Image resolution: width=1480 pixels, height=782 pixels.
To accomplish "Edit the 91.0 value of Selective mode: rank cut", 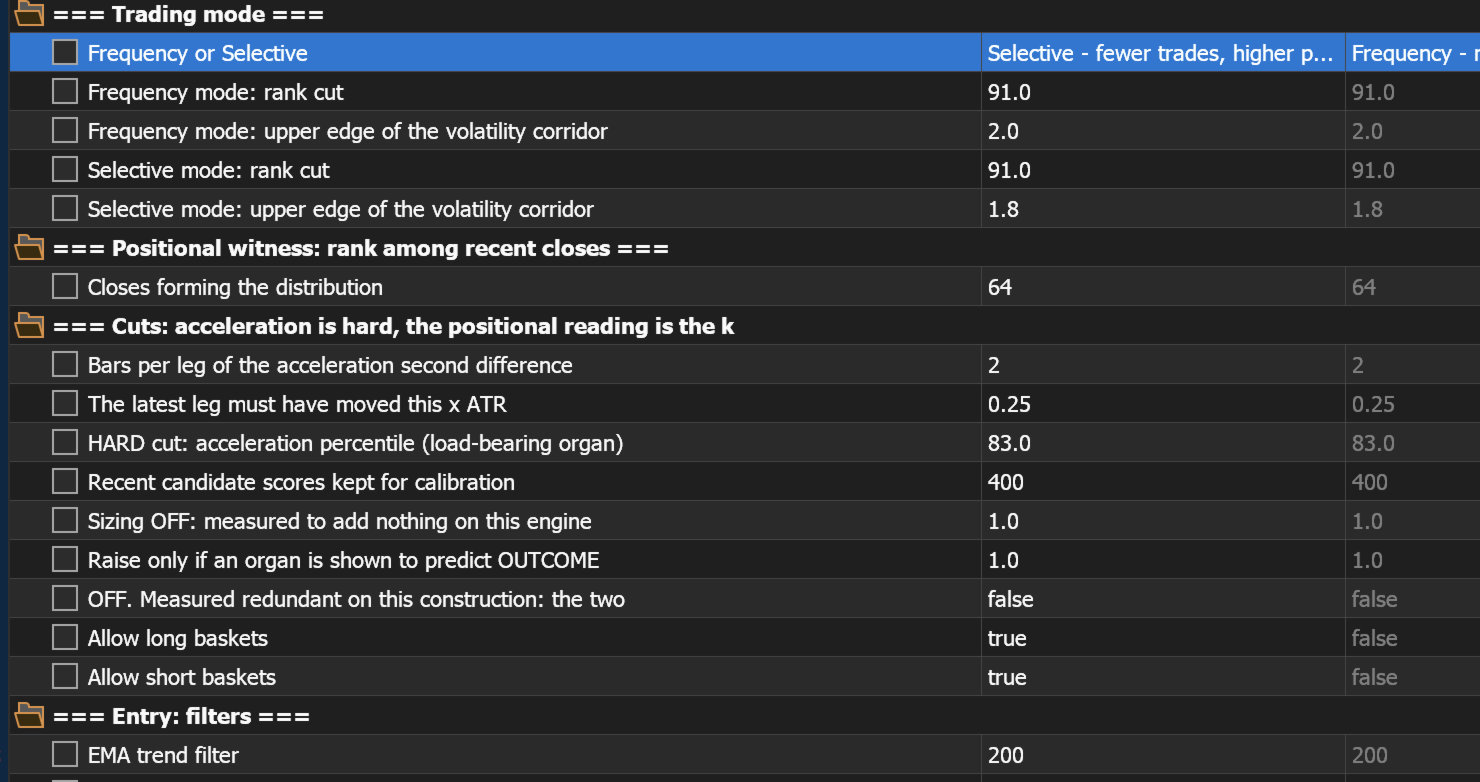I will (1163, 170).
